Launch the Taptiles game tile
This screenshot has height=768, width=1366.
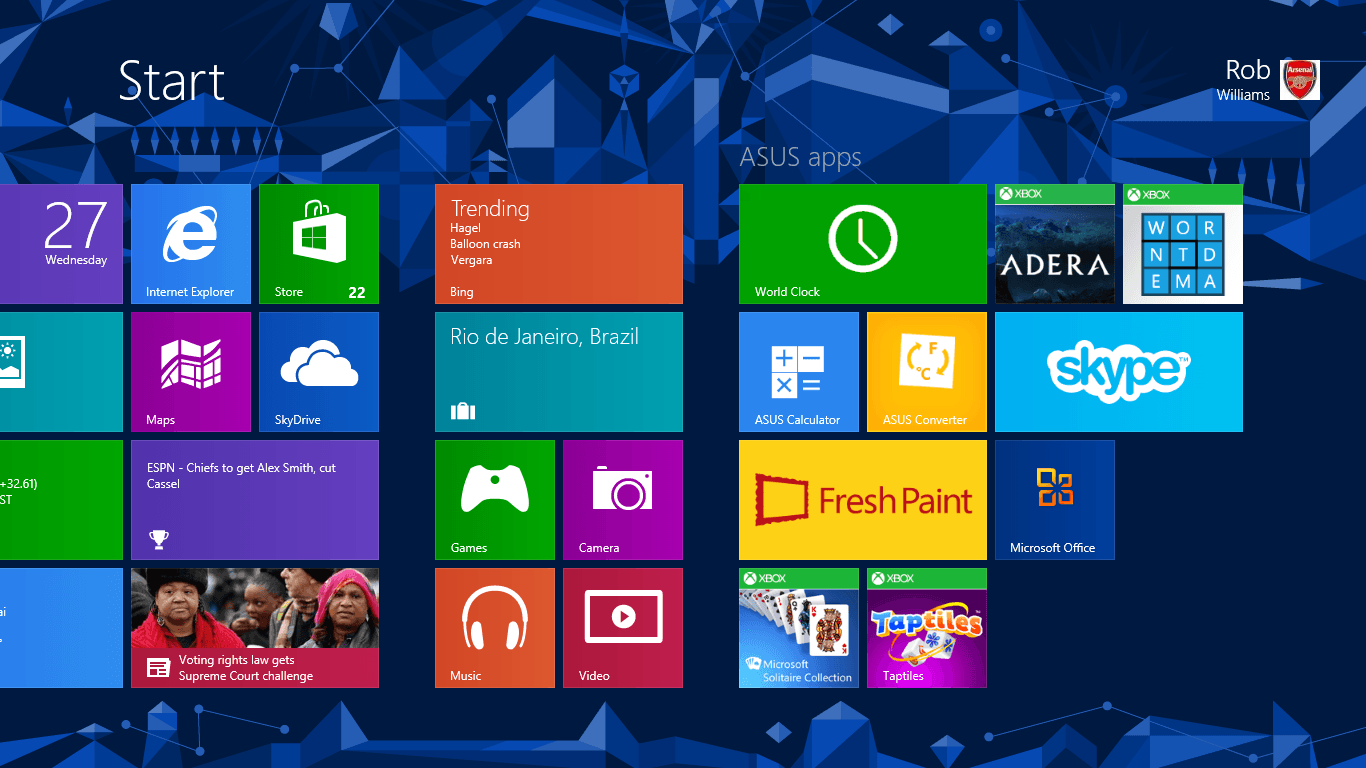pyautogui.click(x=927, y=627)
